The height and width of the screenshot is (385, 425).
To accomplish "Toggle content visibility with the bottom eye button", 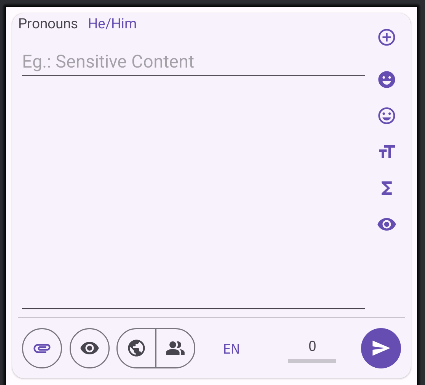I will click(90, 348).
